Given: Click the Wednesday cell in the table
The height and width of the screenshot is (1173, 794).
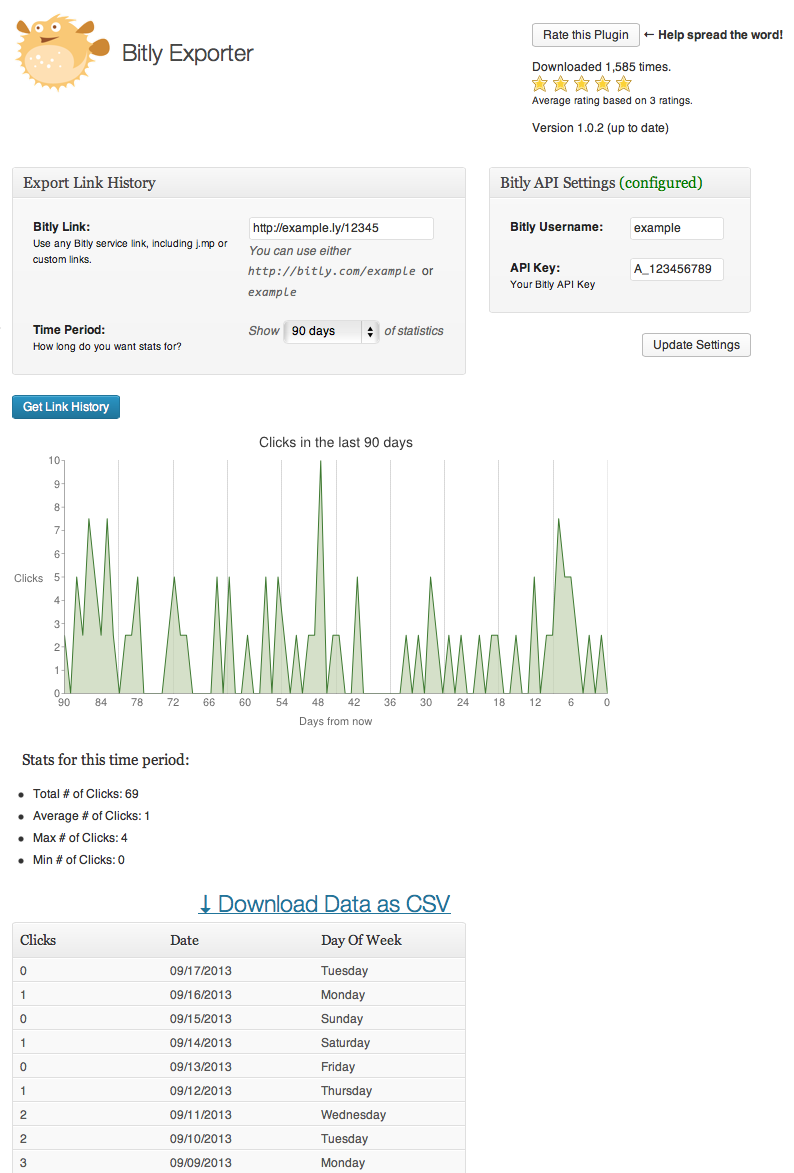Looking at the screenshot, I should [x=353, y=1115].
